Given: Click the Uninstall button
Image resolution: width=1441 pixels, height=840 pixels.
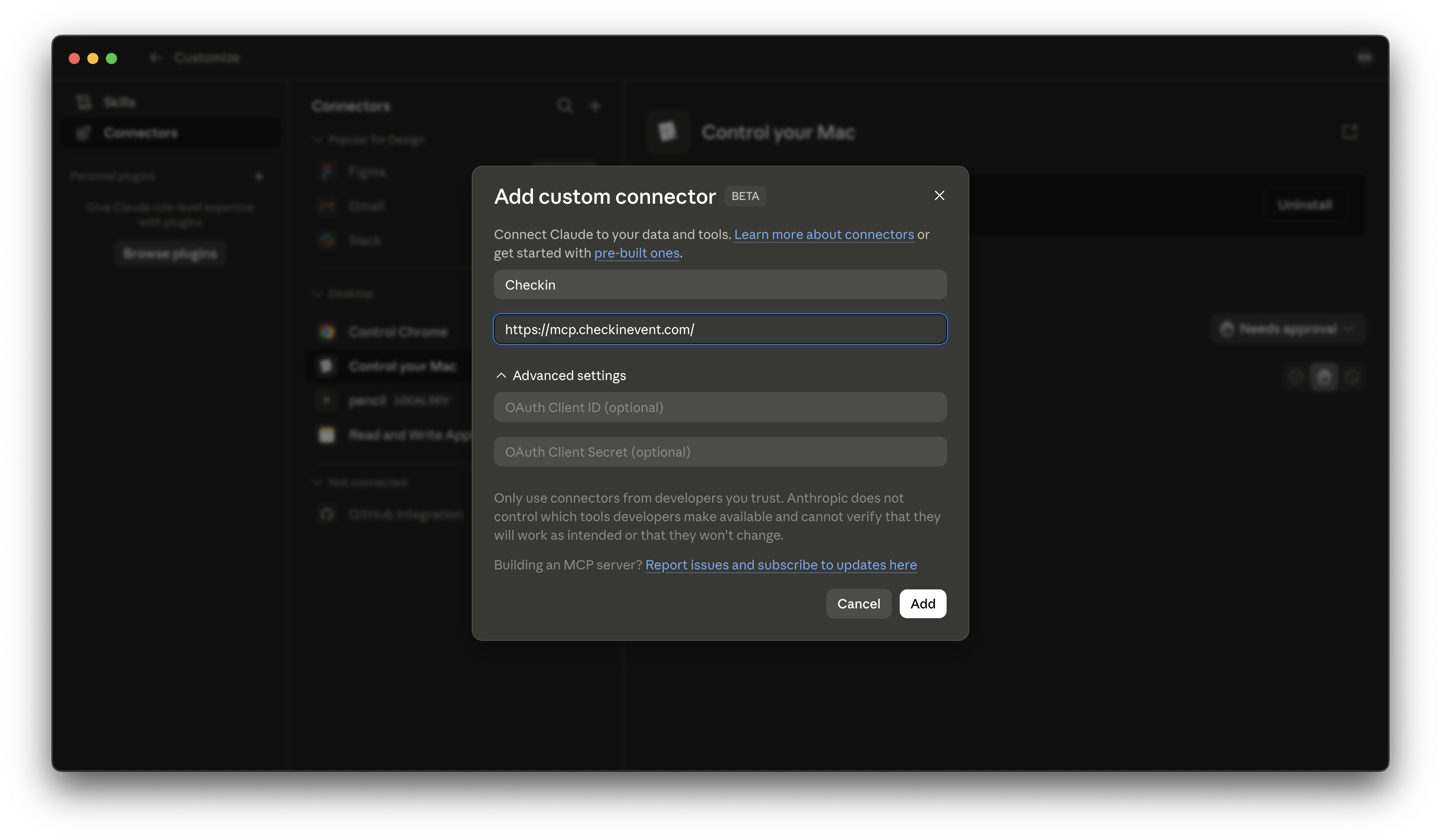Looking at the screenshot, I should coord(1305,205).
